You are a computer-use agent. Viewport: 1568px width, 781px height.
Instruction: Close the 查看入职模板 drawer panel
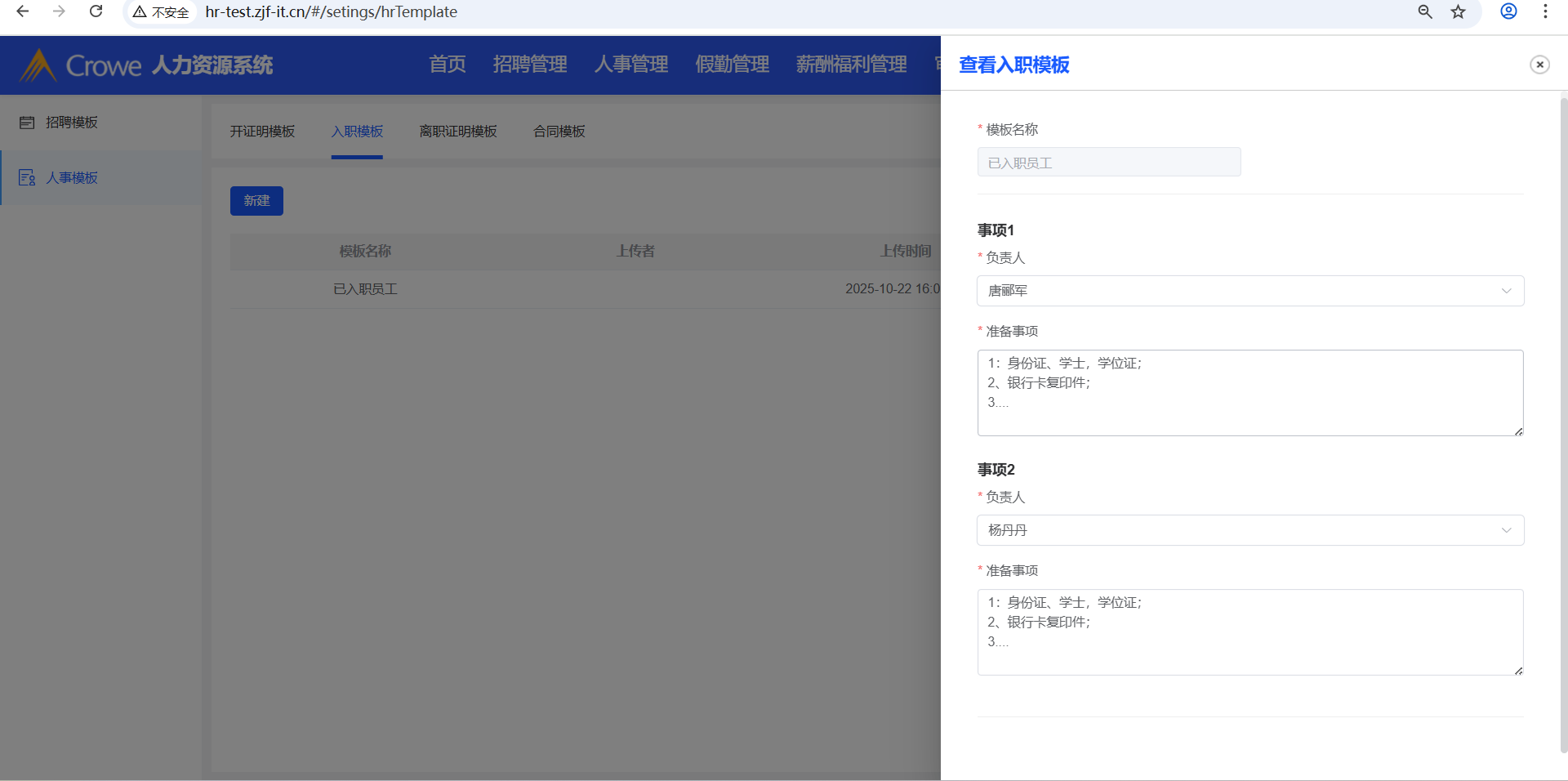1539,65
